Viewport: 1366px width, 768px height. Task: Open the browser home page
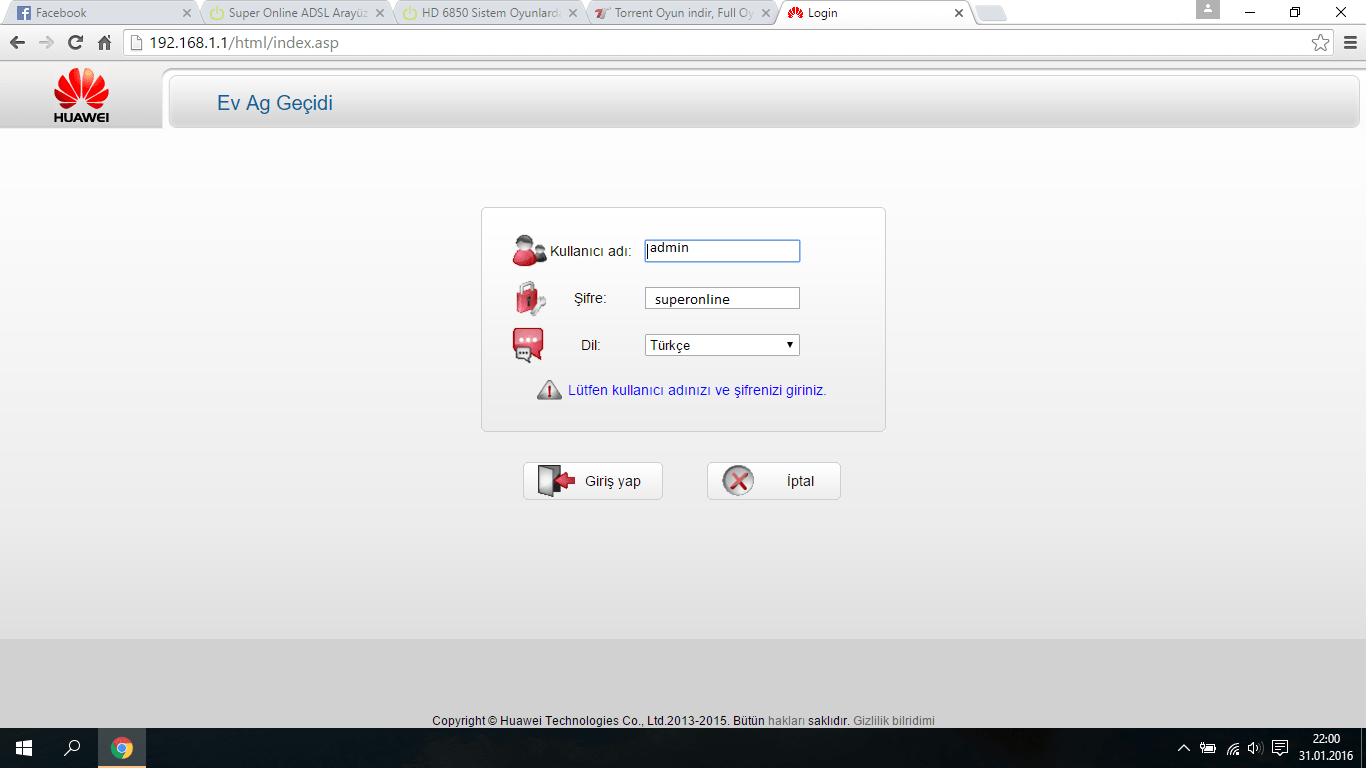point(104,43)
